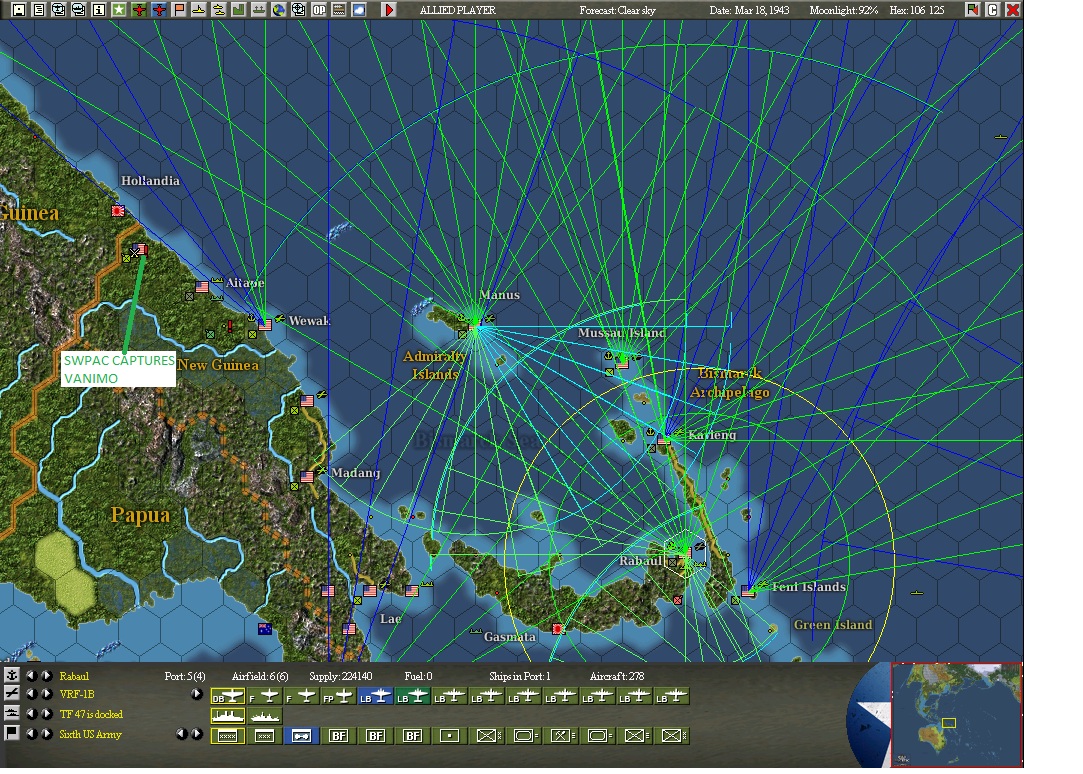Viewport: 1083px width, 774px height.
Task: Select the battleship task force icon
Action: (x=227, y=716)
